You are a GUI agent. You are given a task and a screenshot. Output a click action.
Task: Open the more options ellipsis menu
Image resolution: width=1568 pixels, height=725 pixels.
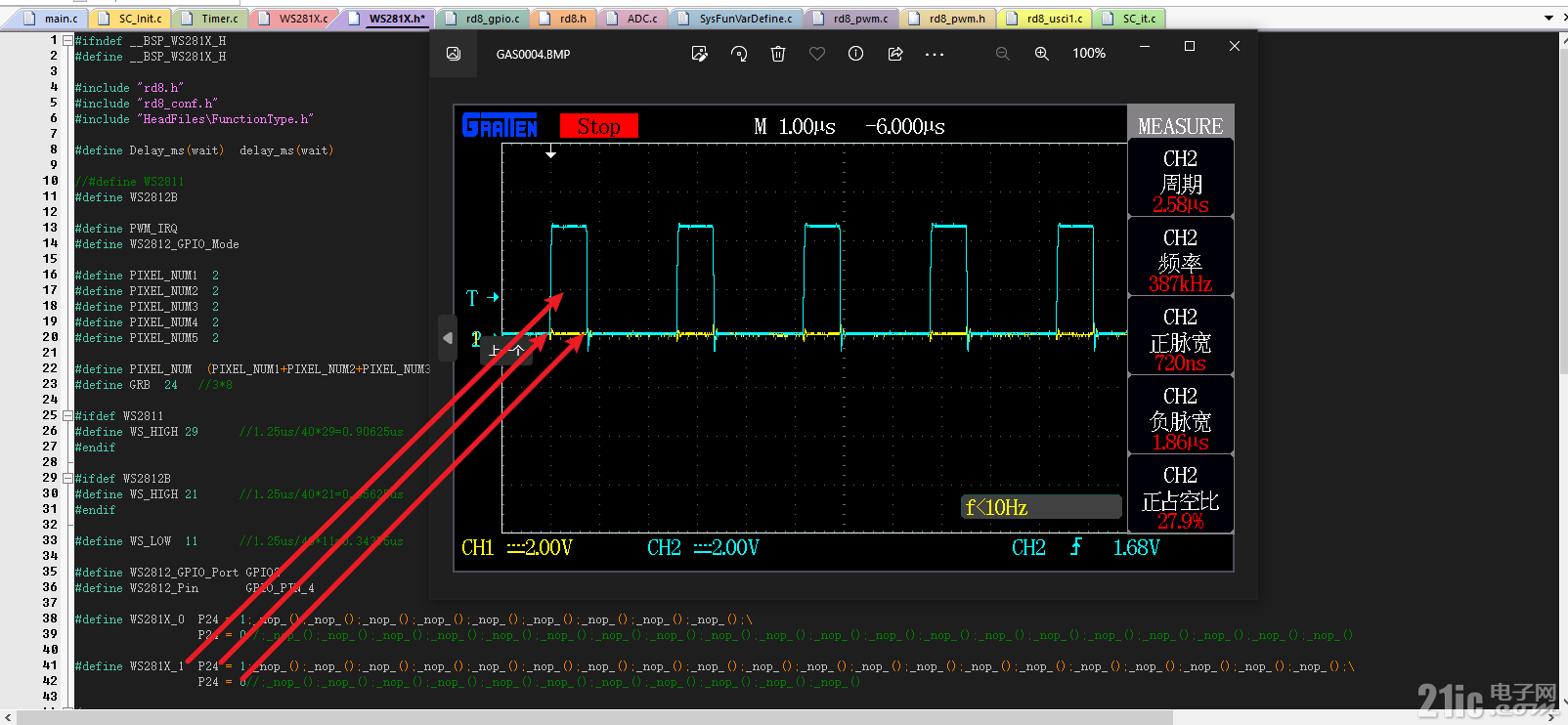pos(935,54)
